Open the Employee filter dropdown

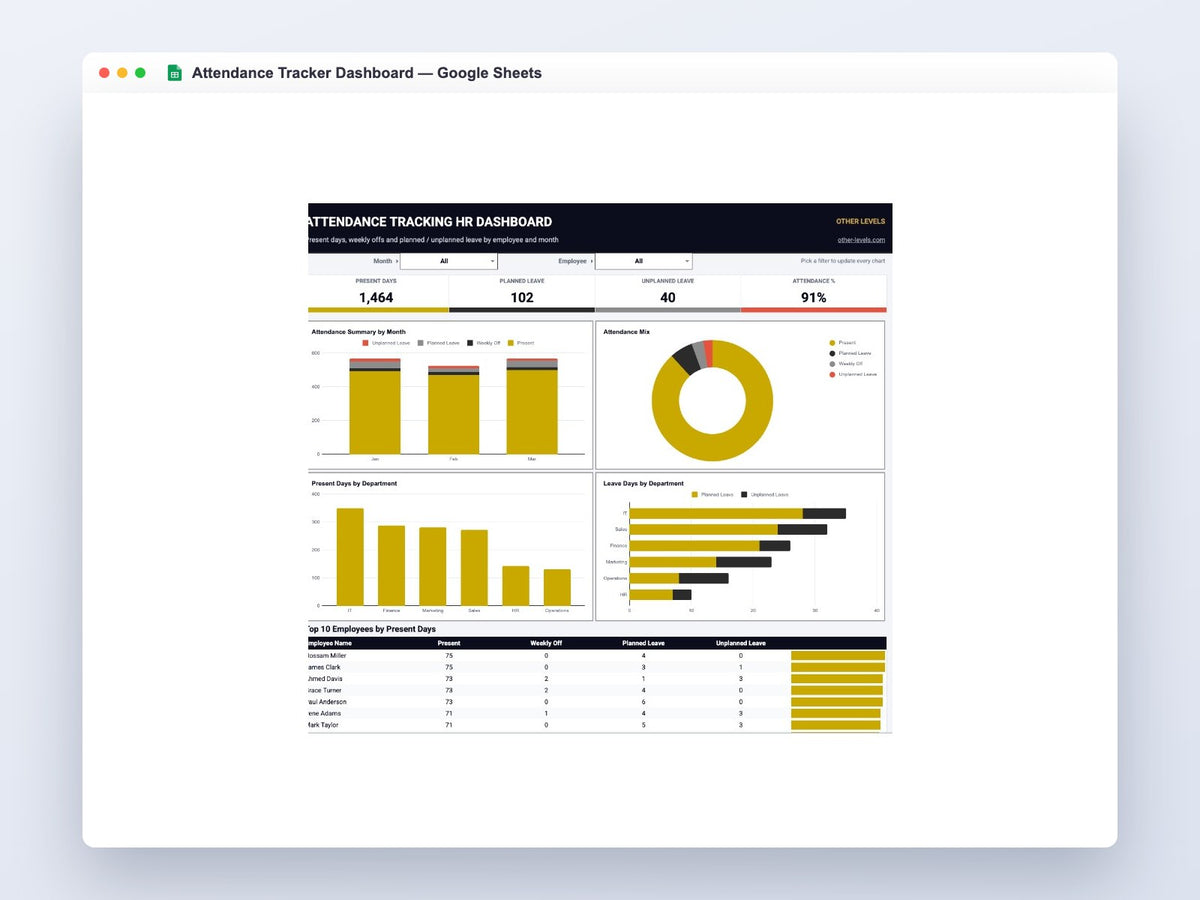point(643,261)
